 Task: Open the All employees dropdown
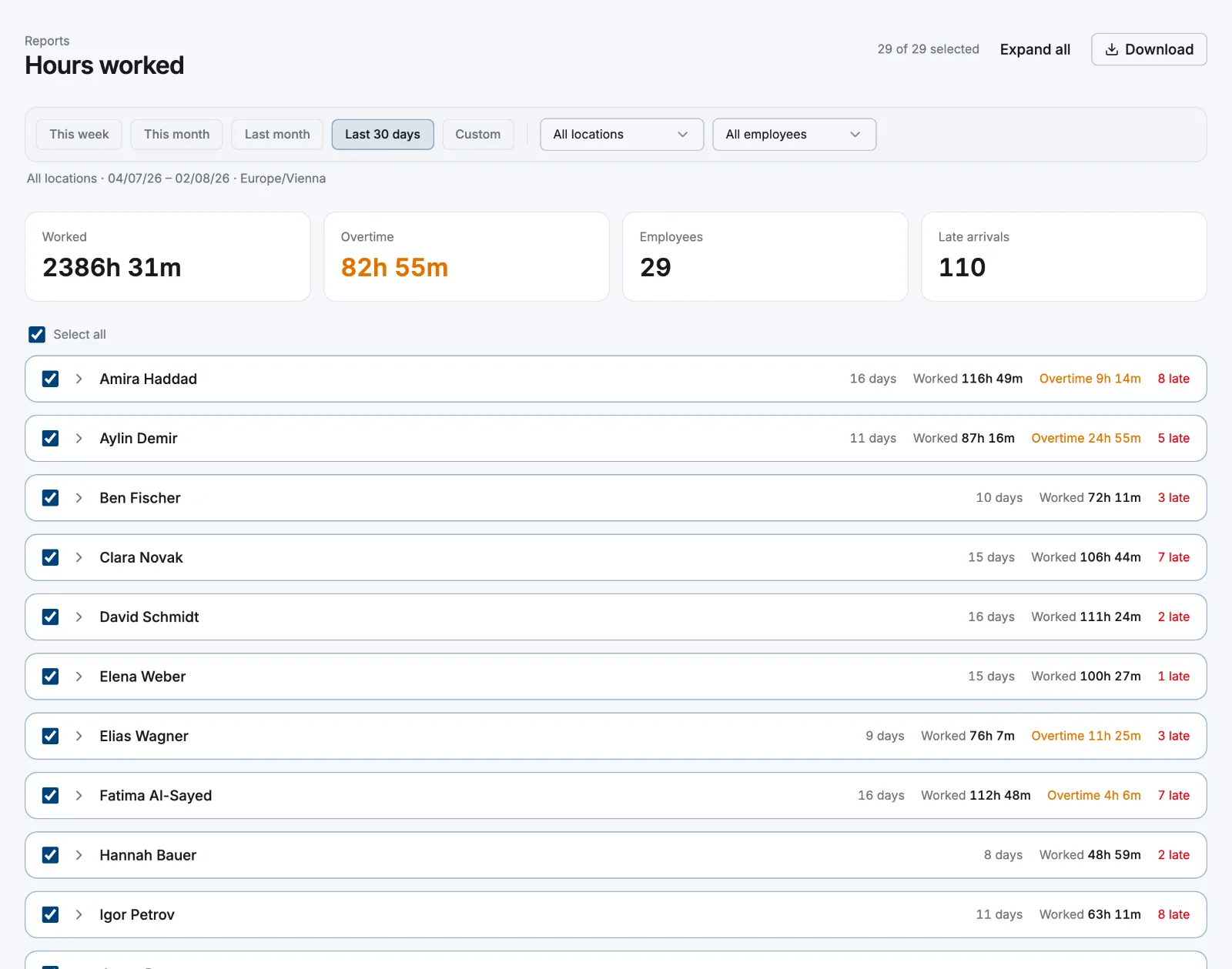[x=794, y=134]
